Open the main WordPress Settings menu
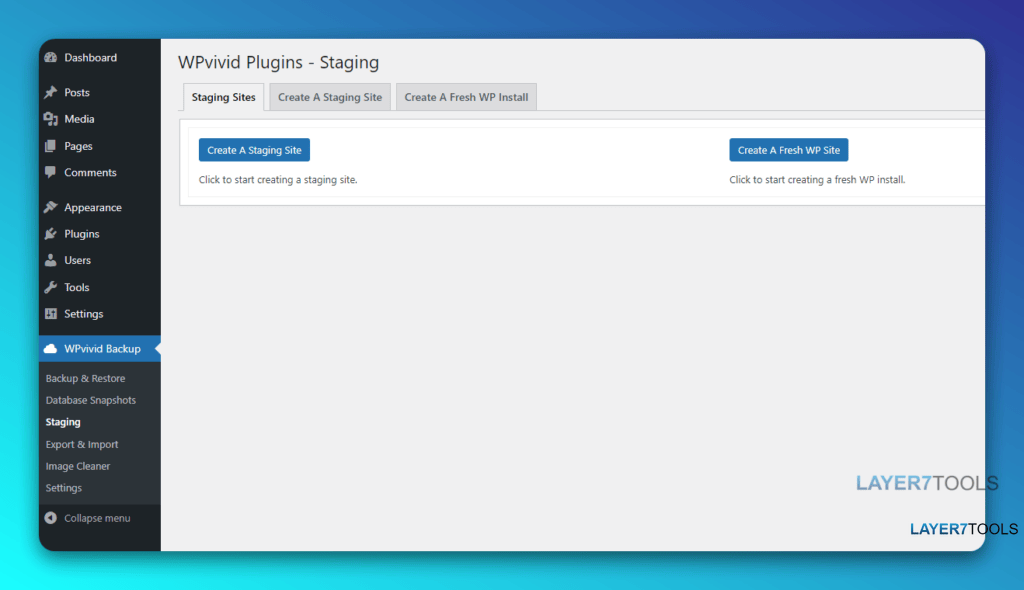Image resolution: width=1024 pixels, height=590 pixels. 84,314
